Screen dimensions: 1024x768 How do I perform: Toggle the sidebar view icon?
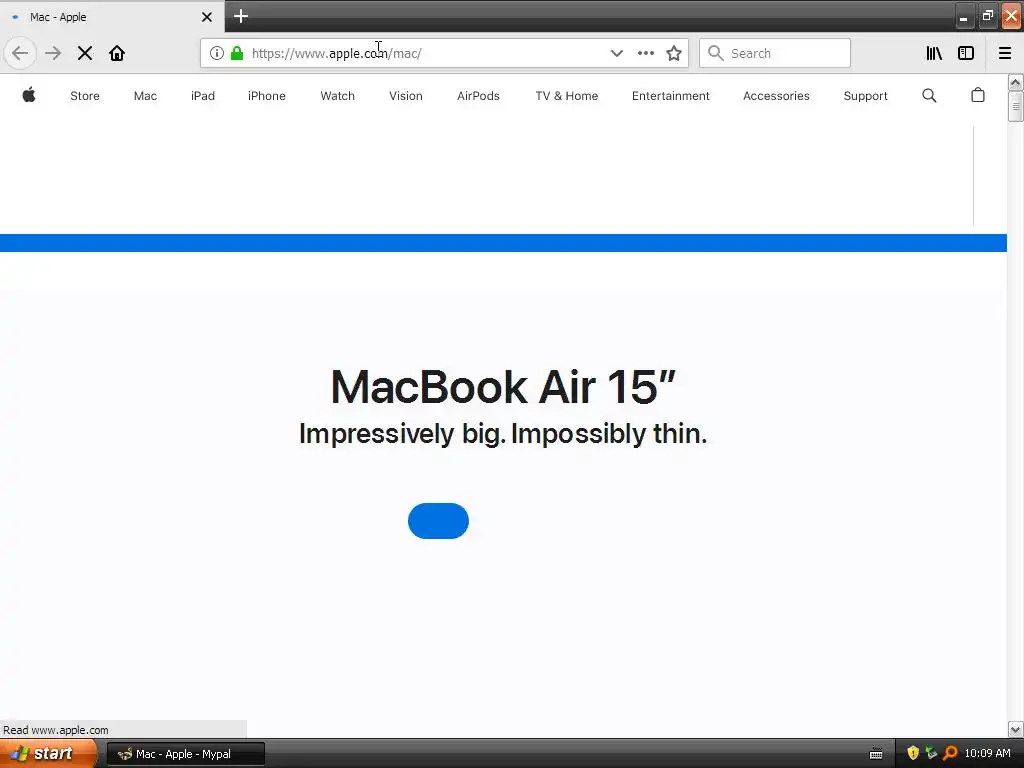tap(966, 53)
